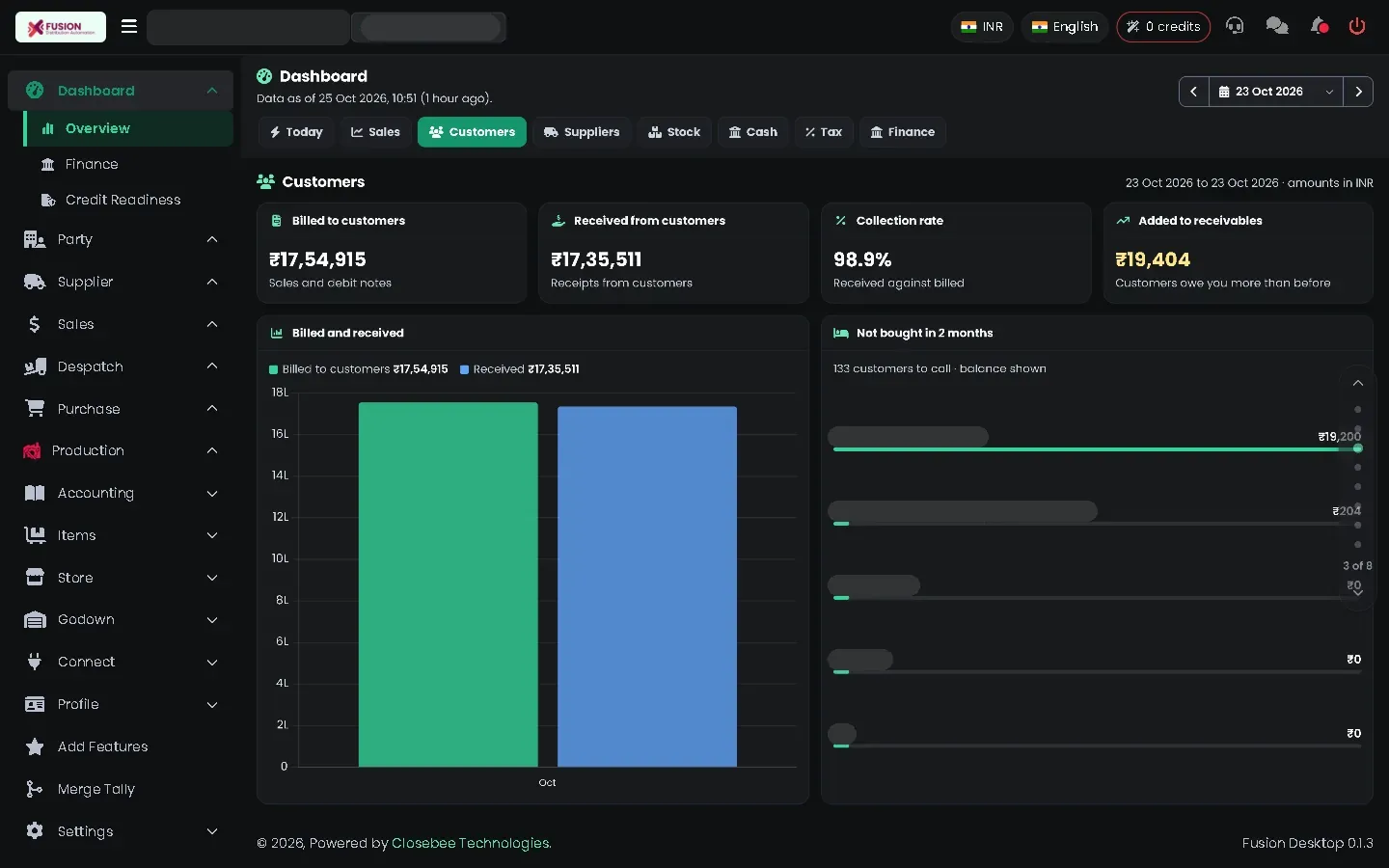Click the ₹19,200 customer balance row
The height and width of the screenshot is (868, 1389).
pyautogui.click(x=1097, y=437)
